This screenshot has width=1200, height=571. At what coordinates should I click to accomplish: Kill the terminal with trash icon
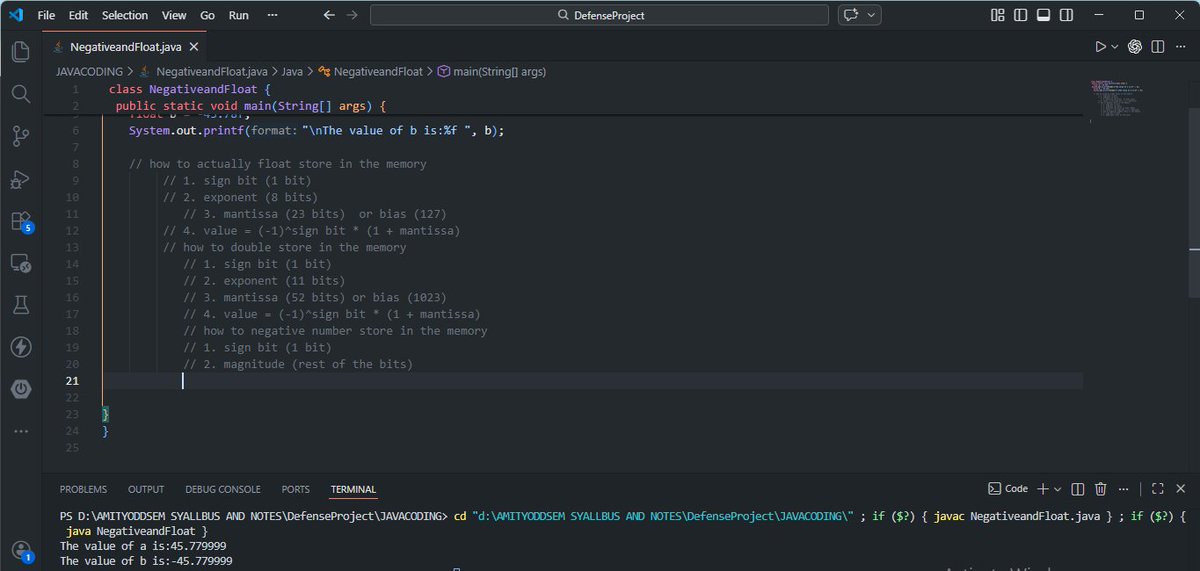(1101, 489)
